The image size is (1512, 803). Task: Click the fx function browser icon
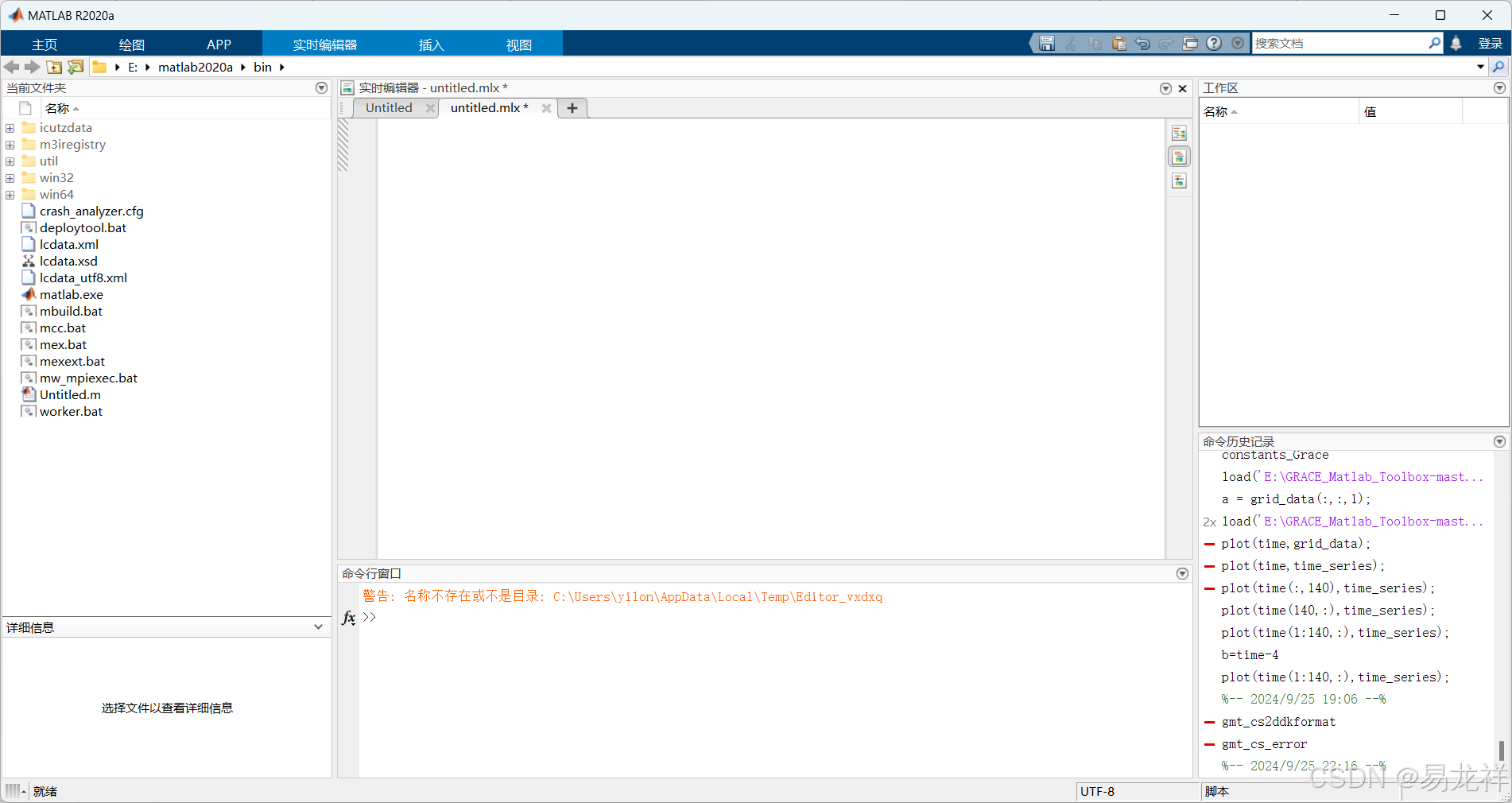348,617
